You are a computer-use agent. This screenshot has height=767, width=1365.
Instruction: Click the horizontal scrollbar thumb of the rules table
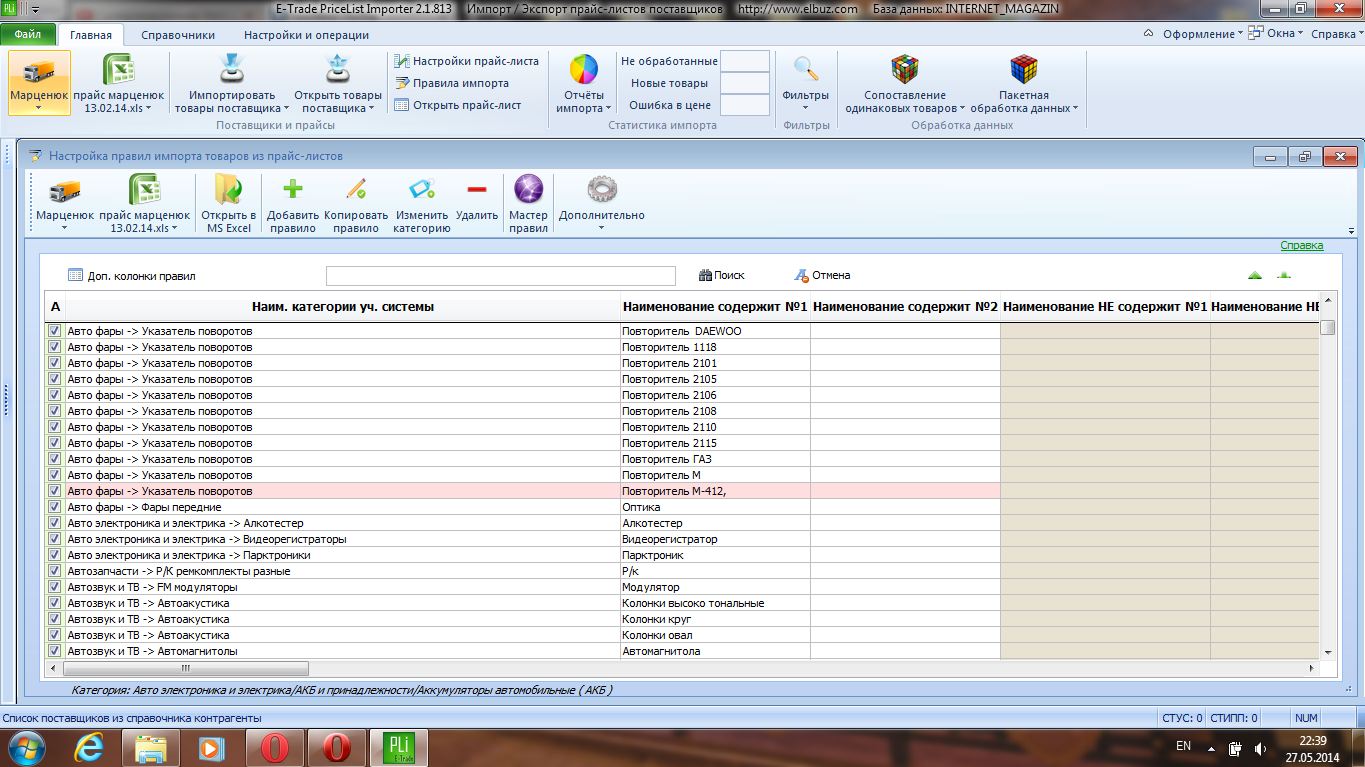186,668
